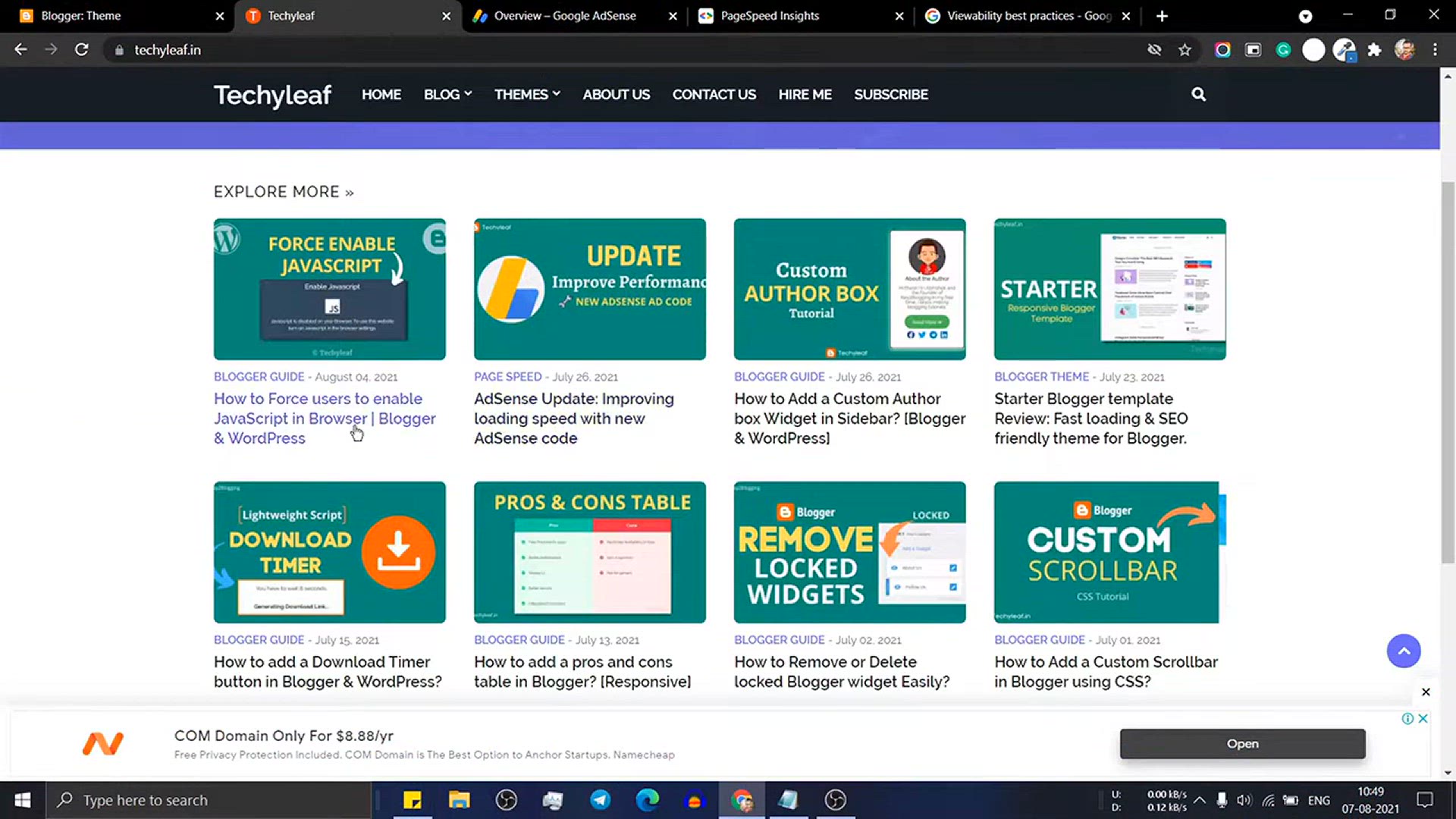This screenshot has height=819, width=1456.
Task: Show hidden system tray icons
Action: (1199, 800)
